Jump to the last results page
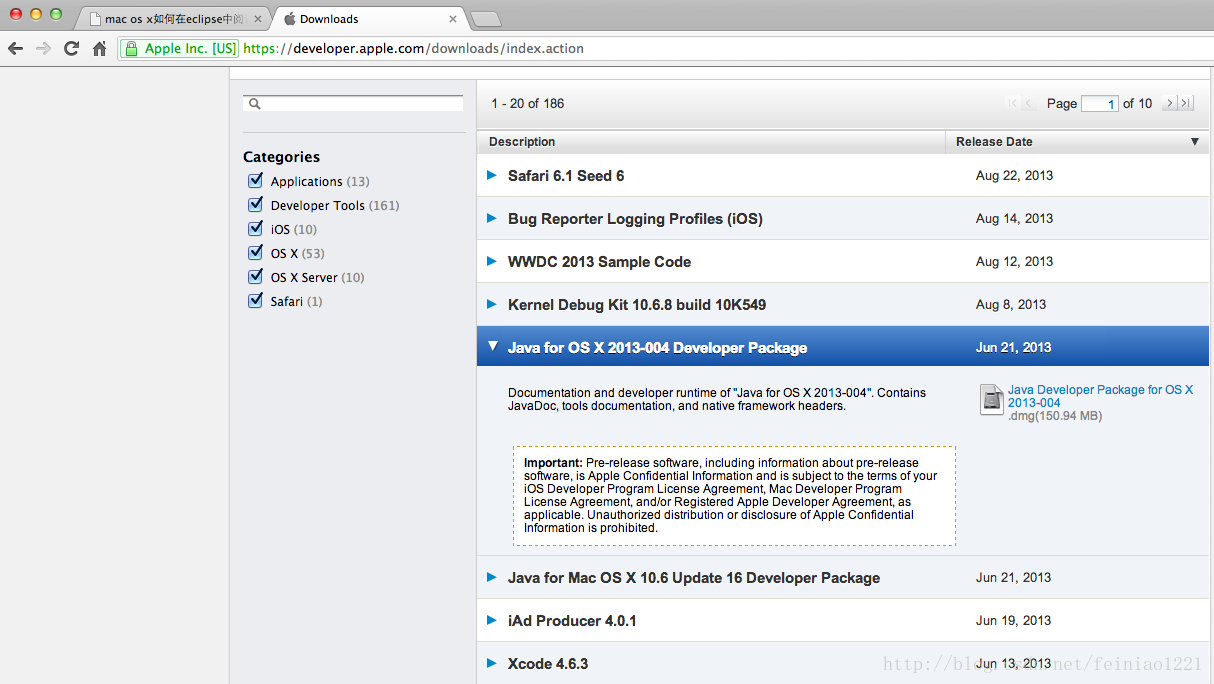1214x684 pixels. coord(1186,103)
